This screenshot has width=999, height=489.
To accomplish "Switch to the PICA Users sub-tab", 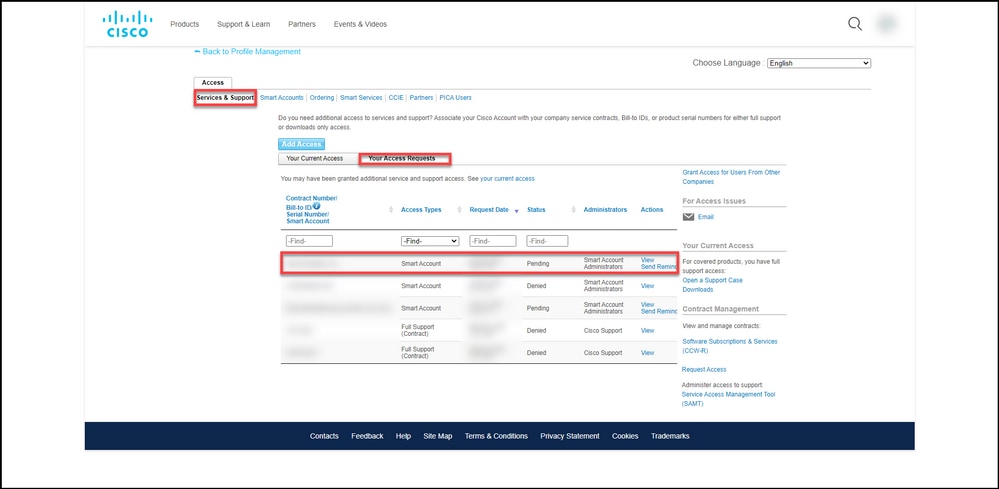I will [456, 98].
